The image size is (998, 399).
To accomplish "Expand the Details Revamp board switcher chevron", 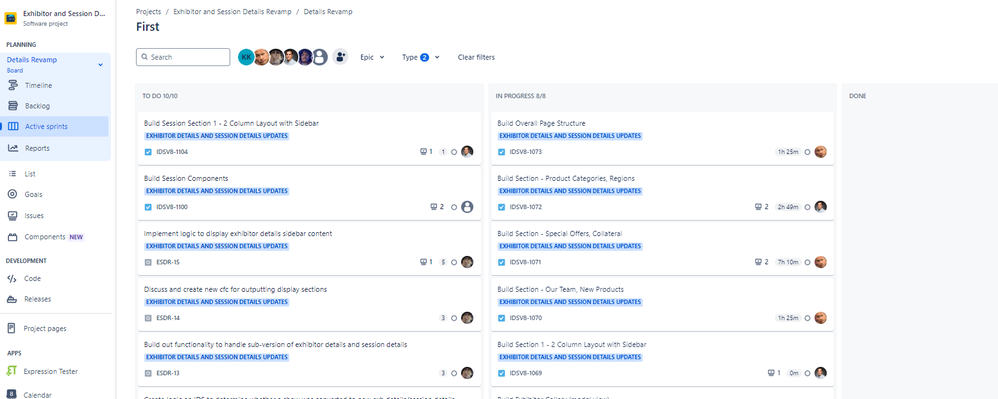I will [100, 65].
